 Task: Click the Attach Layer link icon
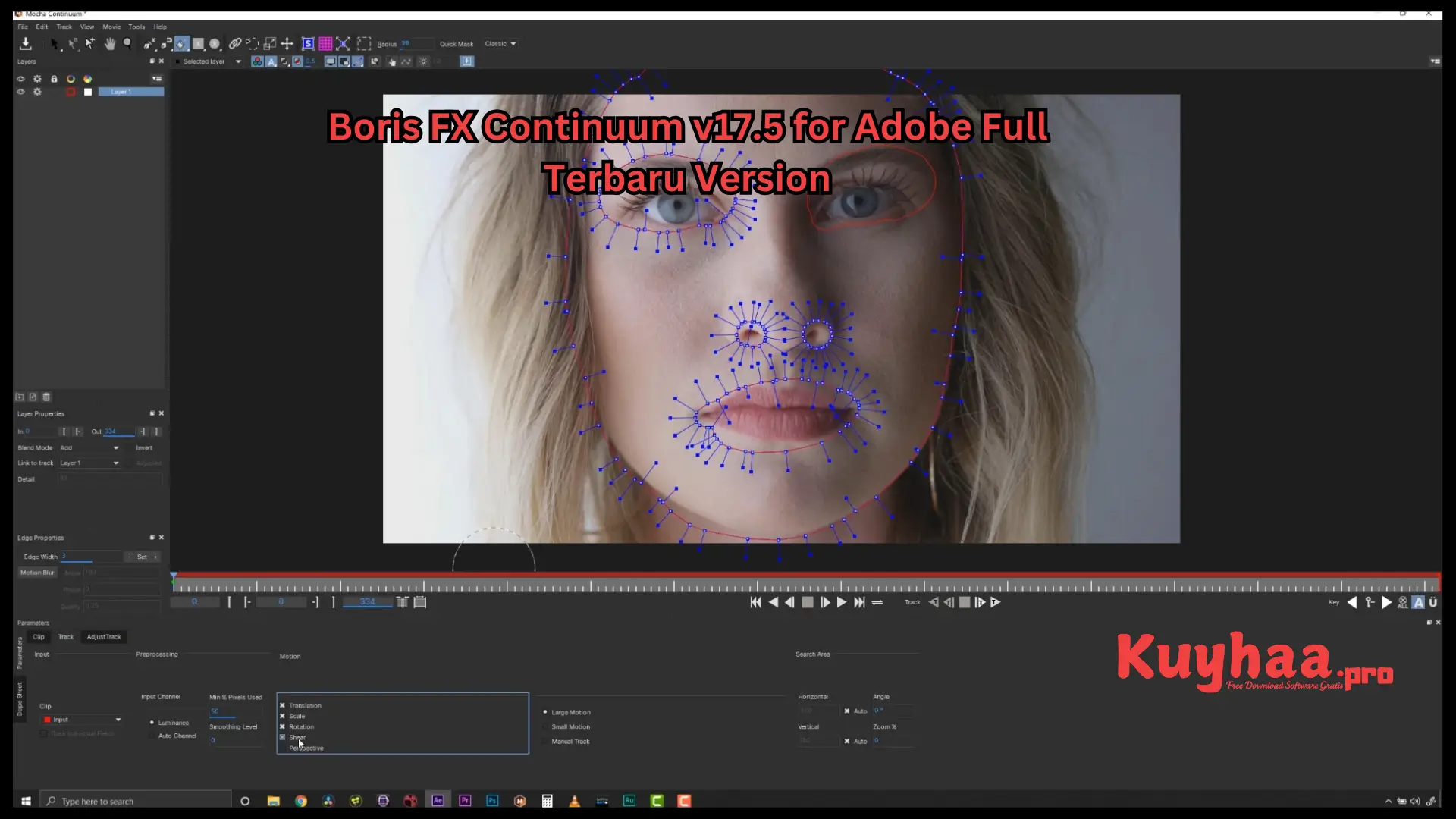[235, 44]
